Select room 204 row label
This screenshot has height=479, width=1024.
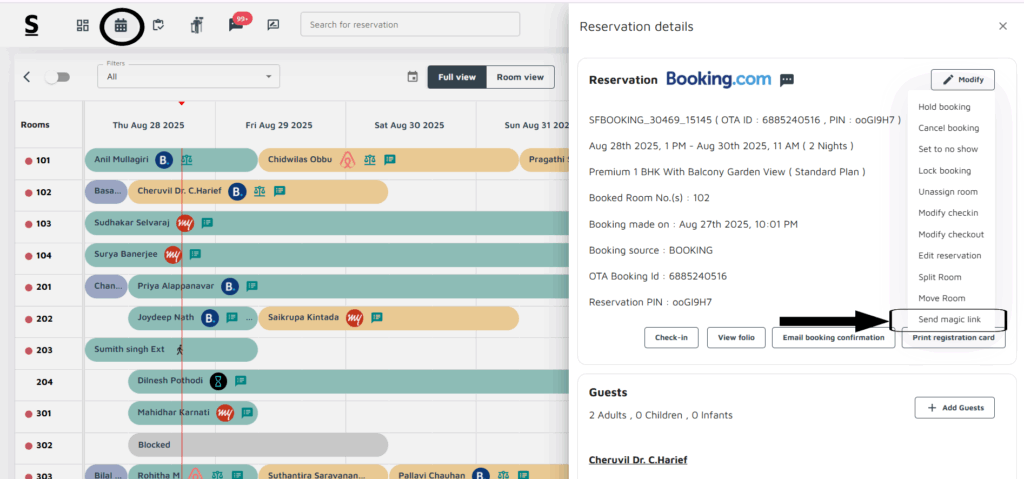pyautogui.click(x=44, y=382)
